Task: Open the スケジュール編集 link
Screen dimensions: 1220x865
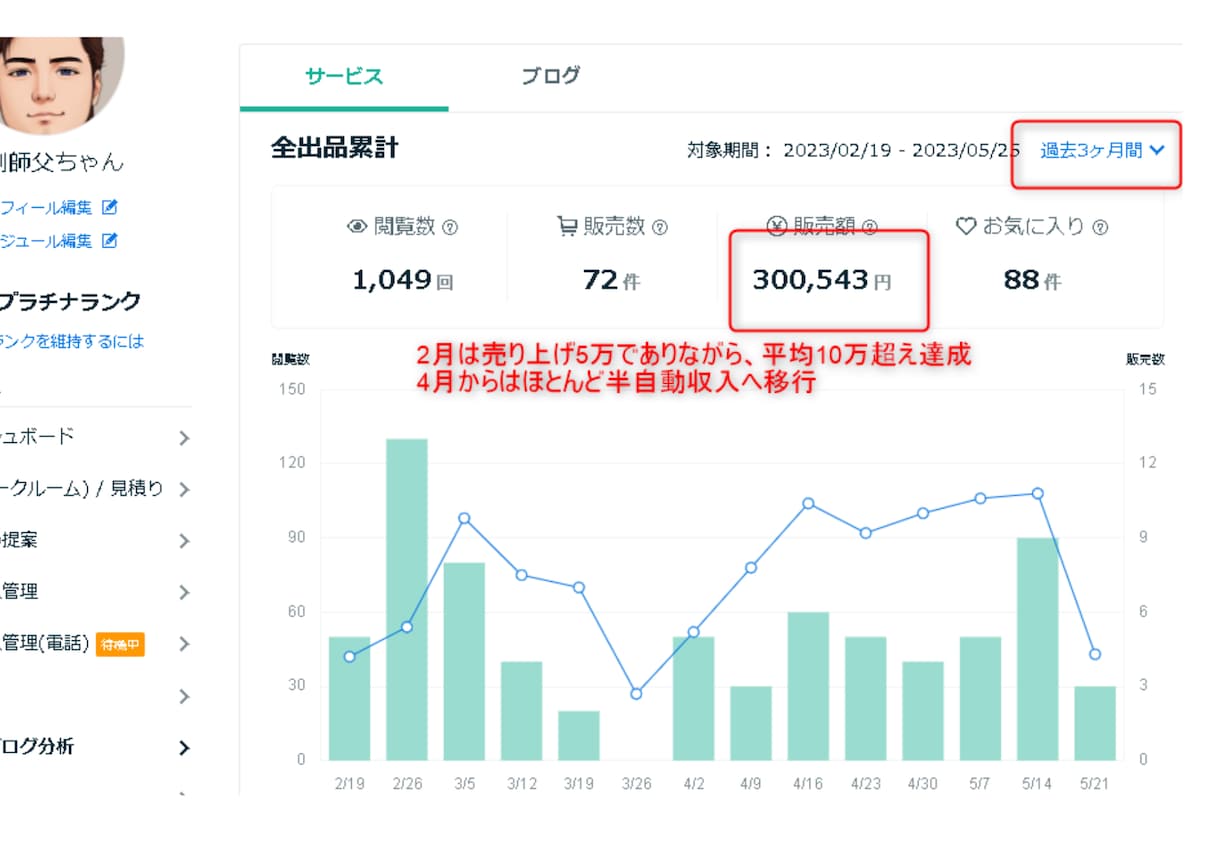Action: (x=46, y=241)
